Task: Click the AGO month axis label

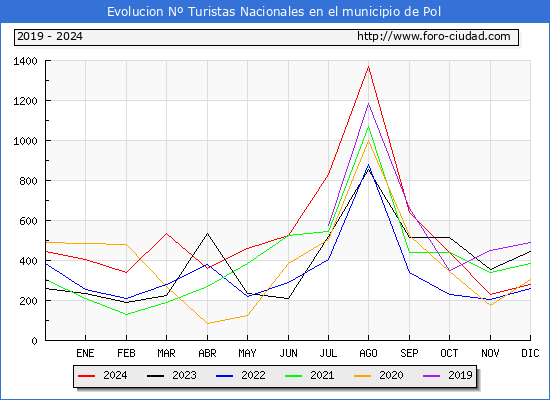Action: (x=368, y=353)
